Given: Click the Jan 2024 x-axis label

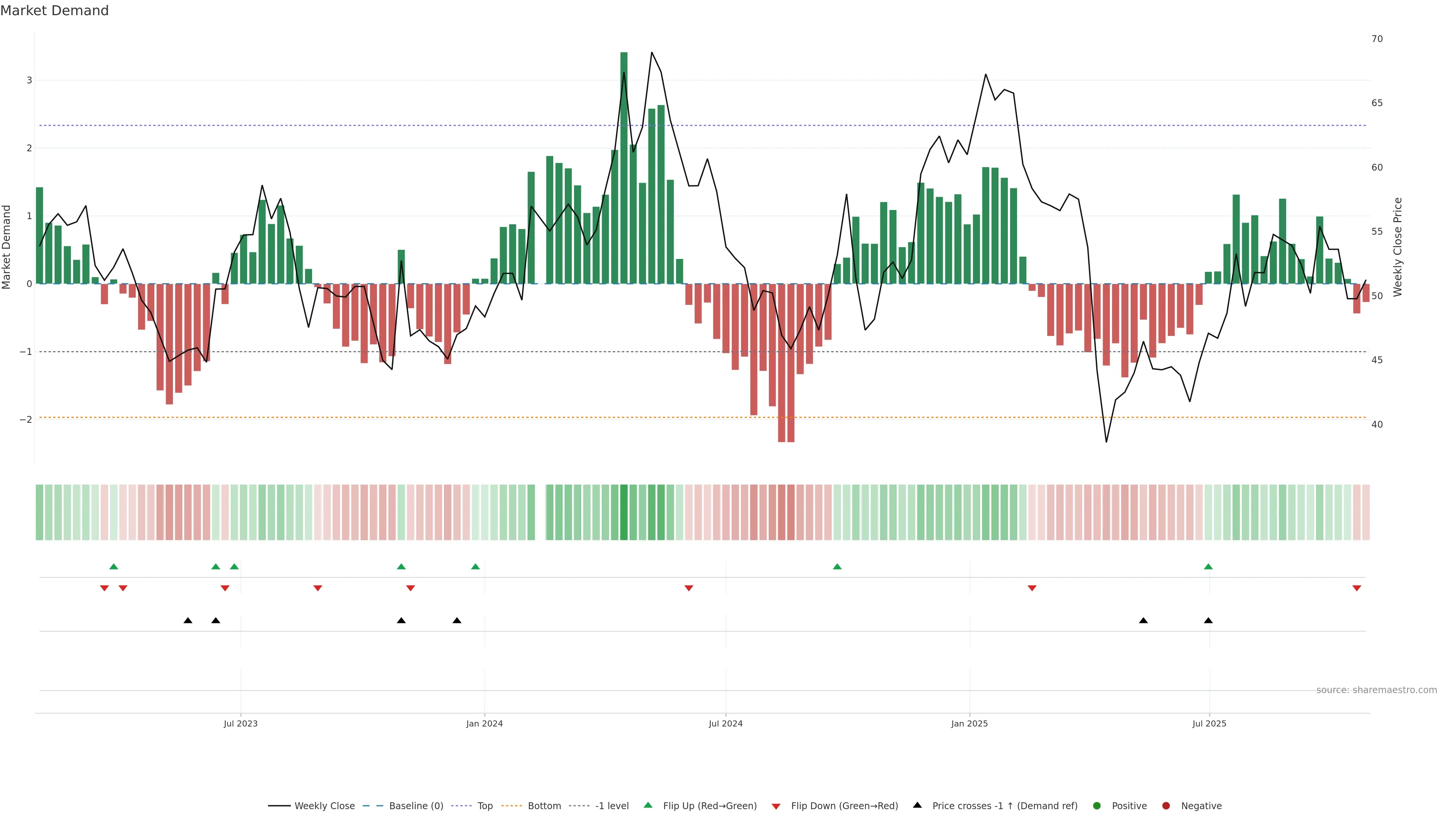Looking at the screenshot, I should point(485,723).
